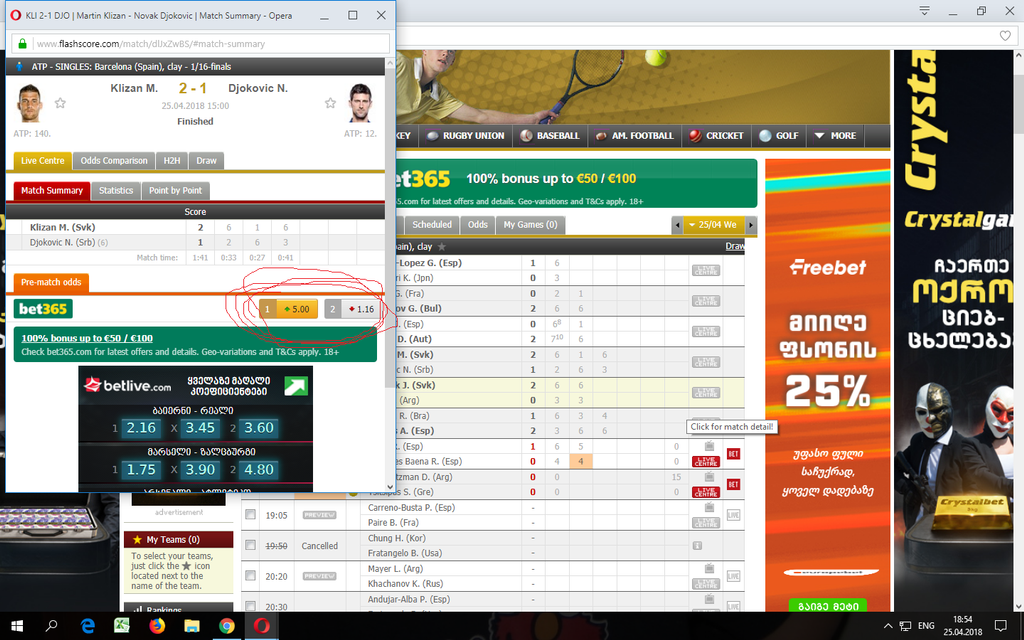Tick checkbox for cancelled 19:50 Chung match

click(x=250, y=545)
